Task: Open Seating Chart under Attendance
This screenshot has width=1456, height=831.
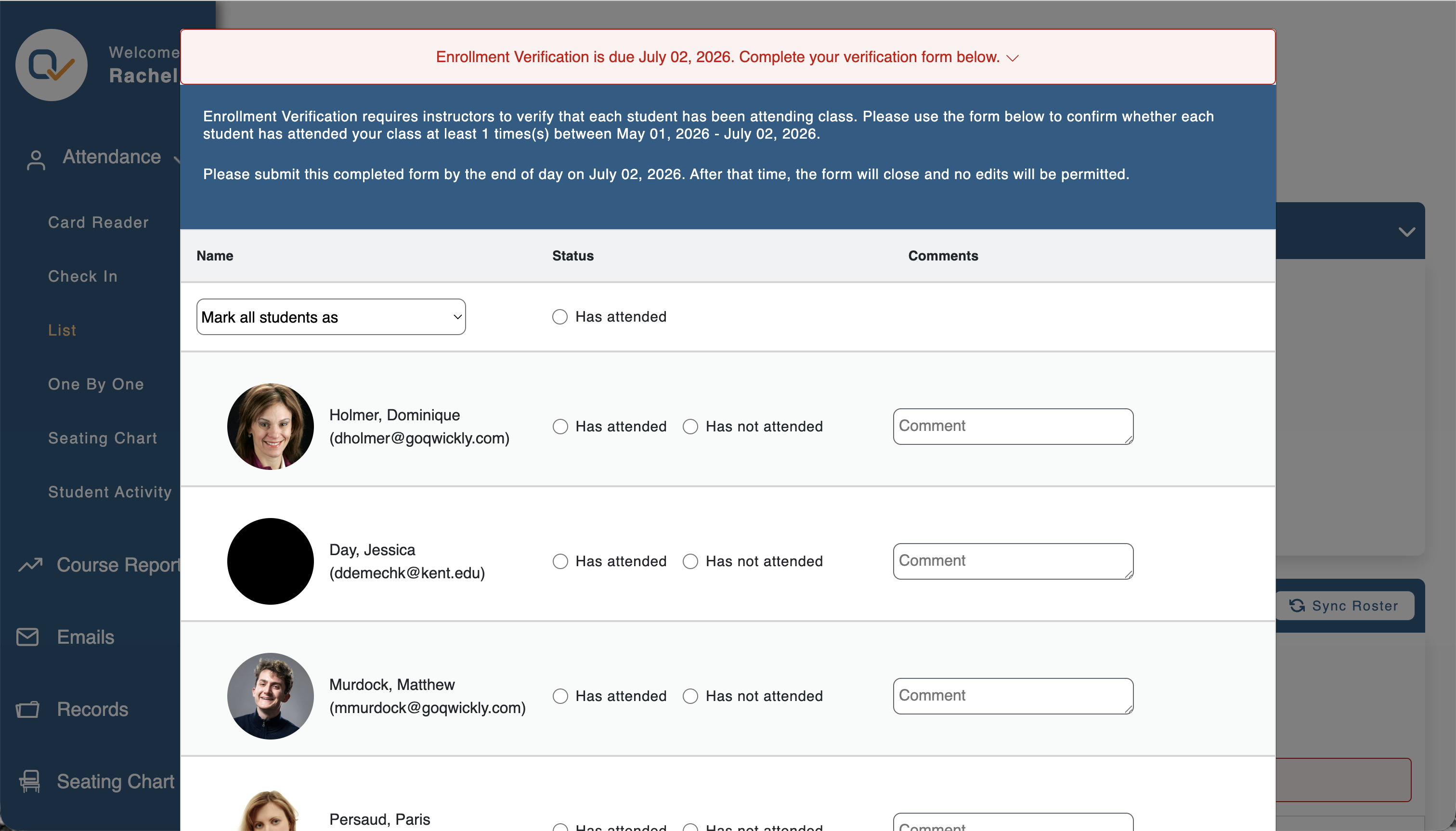Action: pos(103,438)
